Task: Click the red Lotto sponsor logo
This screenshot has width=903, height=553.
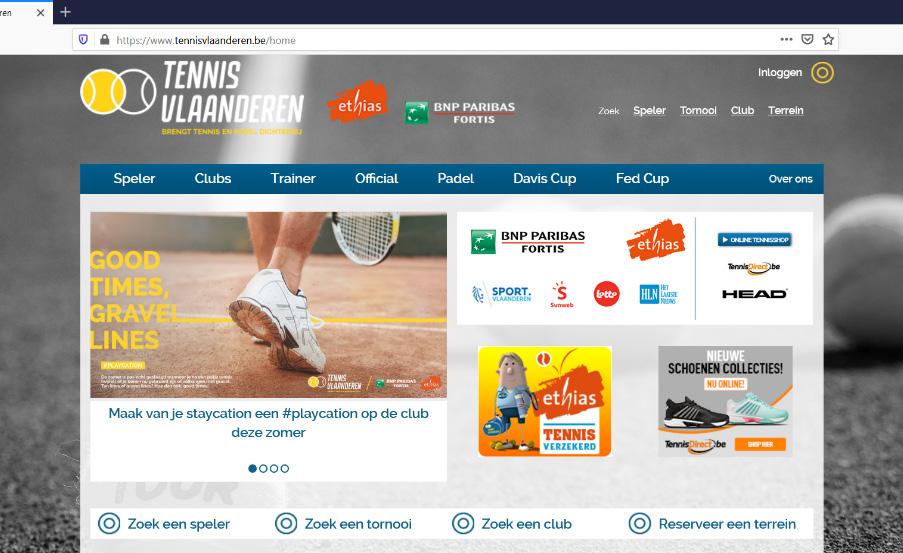Action: tap(606, 294)
